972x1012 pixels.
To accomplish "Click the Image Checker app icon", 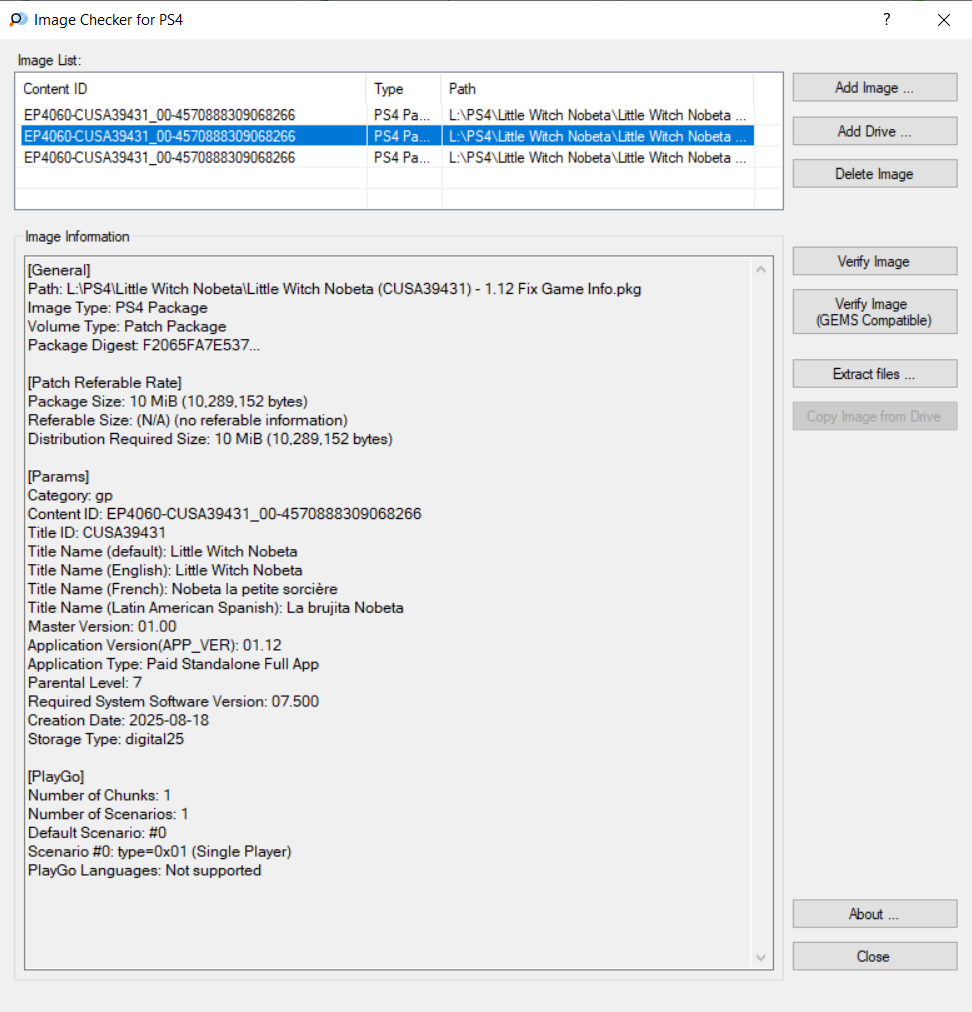I will (18, 19).
